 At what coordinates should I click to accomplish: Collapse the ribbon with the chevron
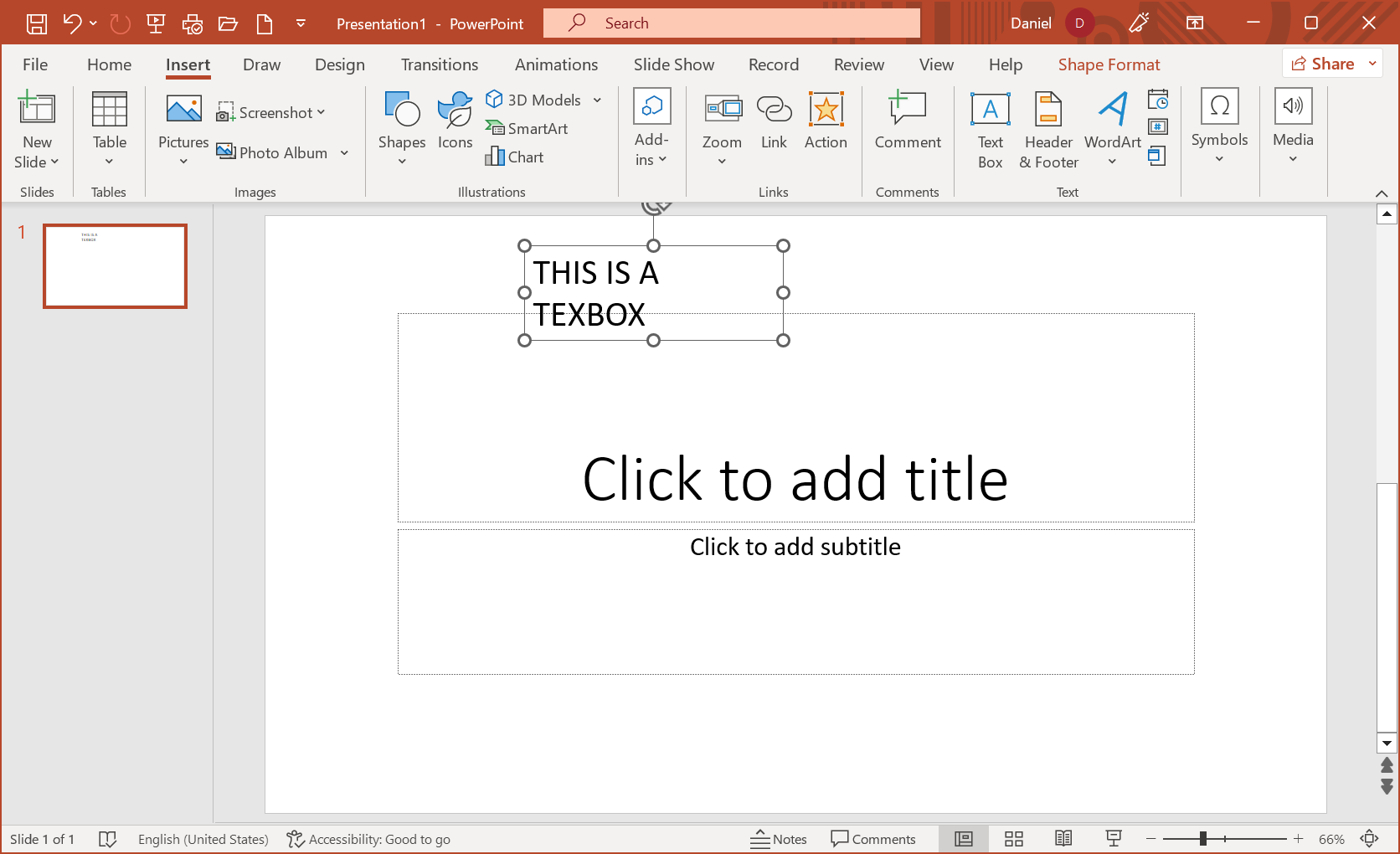click(x=1382, y=193)
